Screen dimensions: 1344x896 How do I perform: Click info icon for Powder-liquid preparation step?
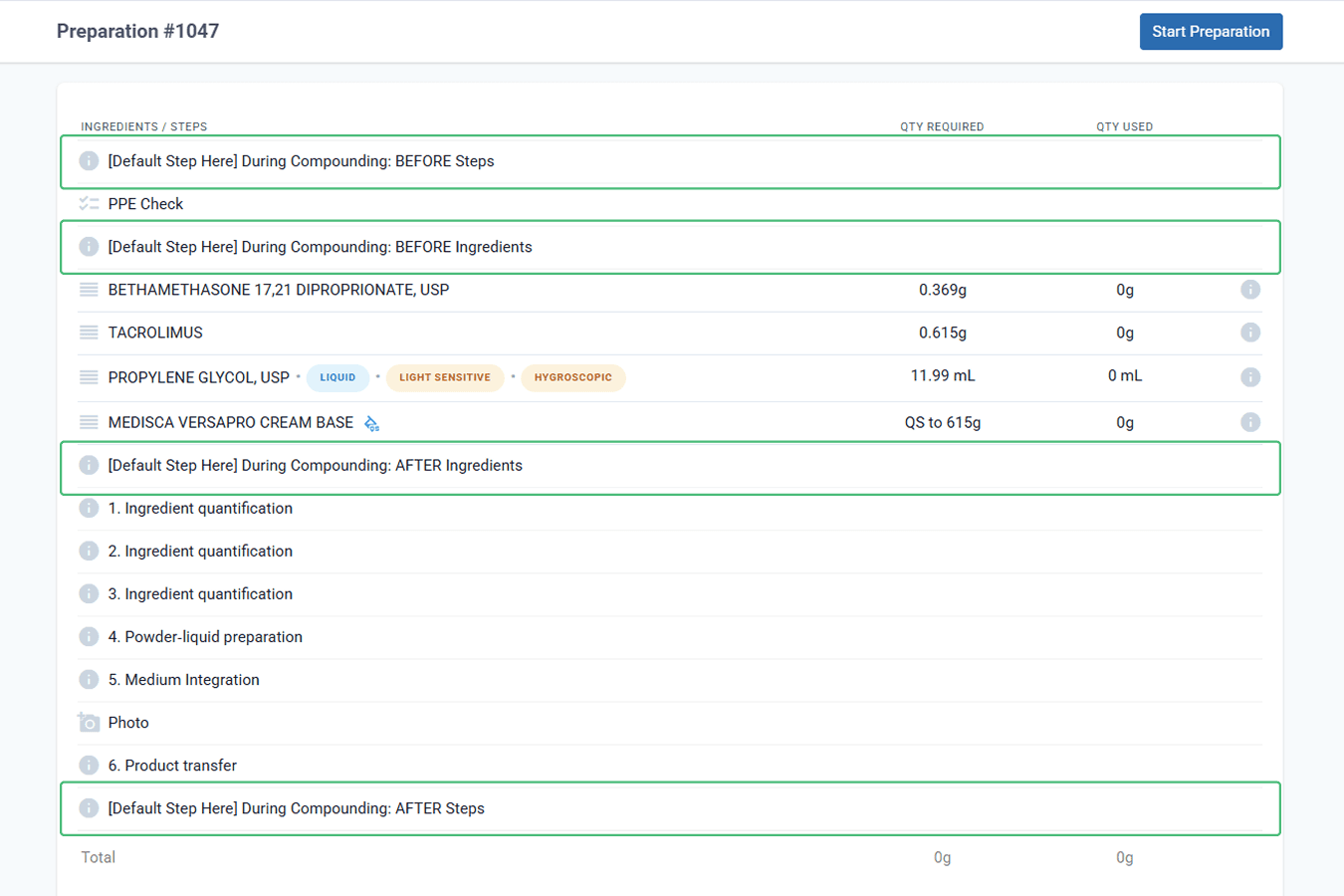89,636
